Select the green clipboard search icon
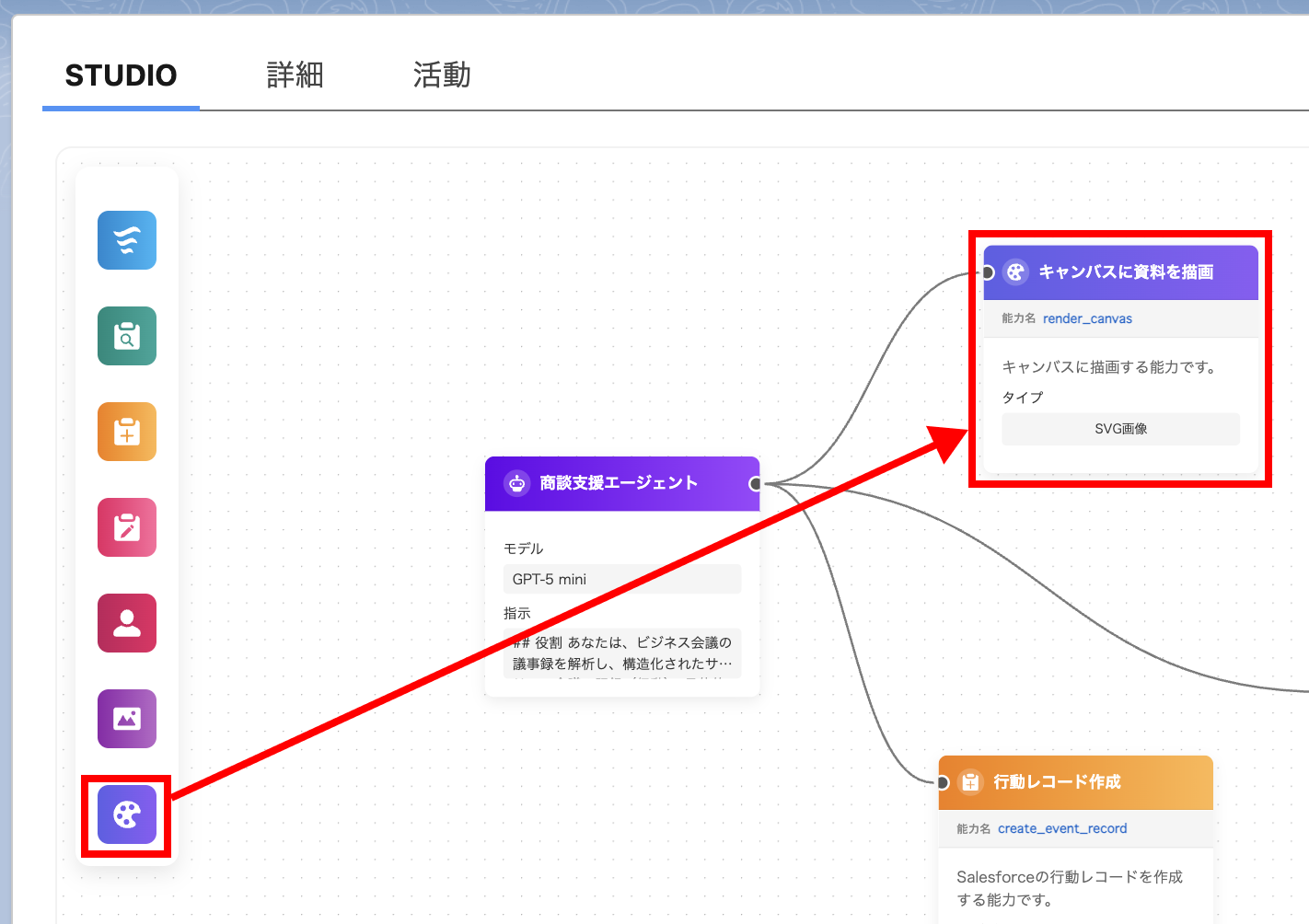The image size is (1309, 924). [127, 336]
